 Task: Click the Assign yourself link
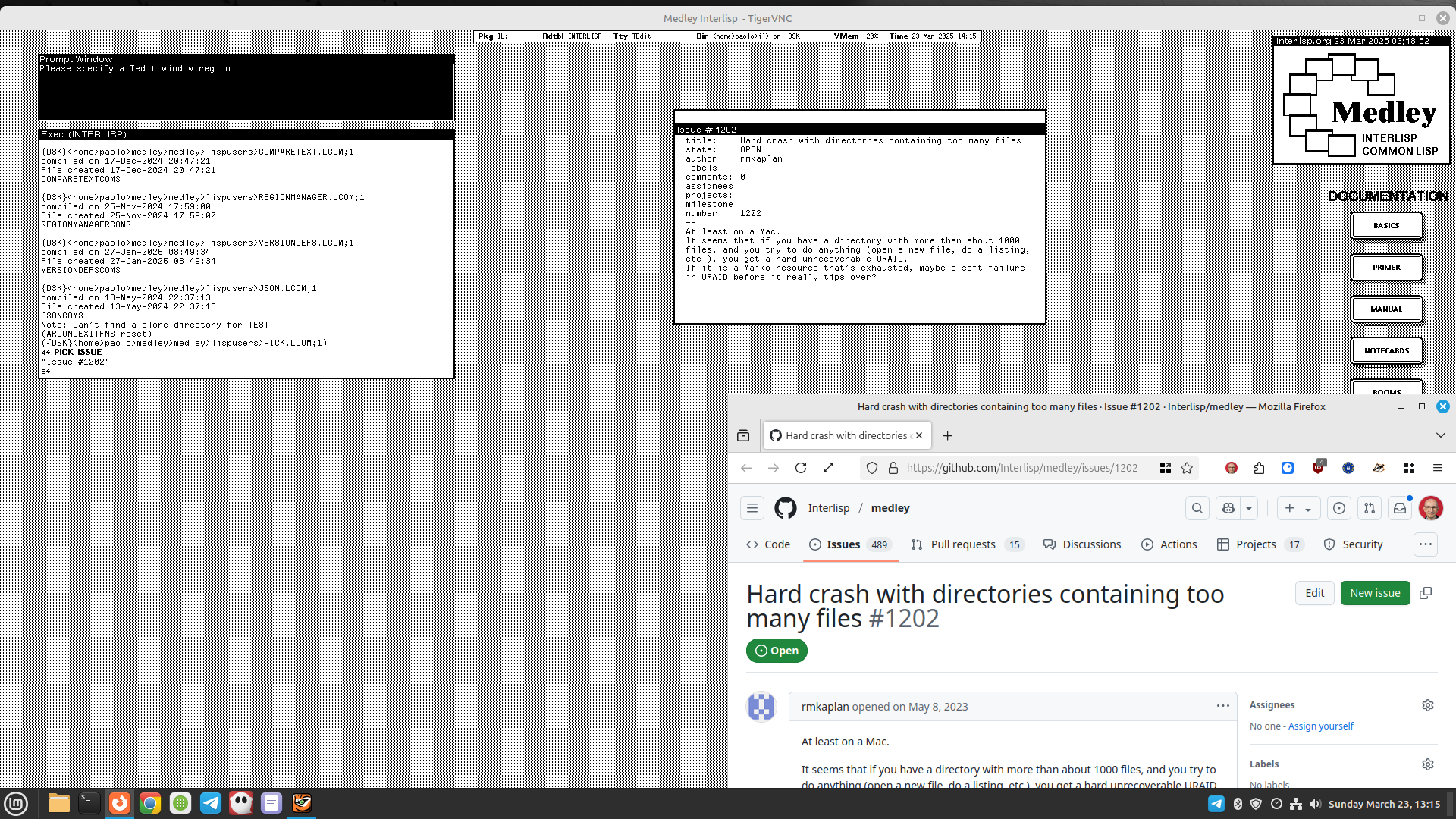1320,726
